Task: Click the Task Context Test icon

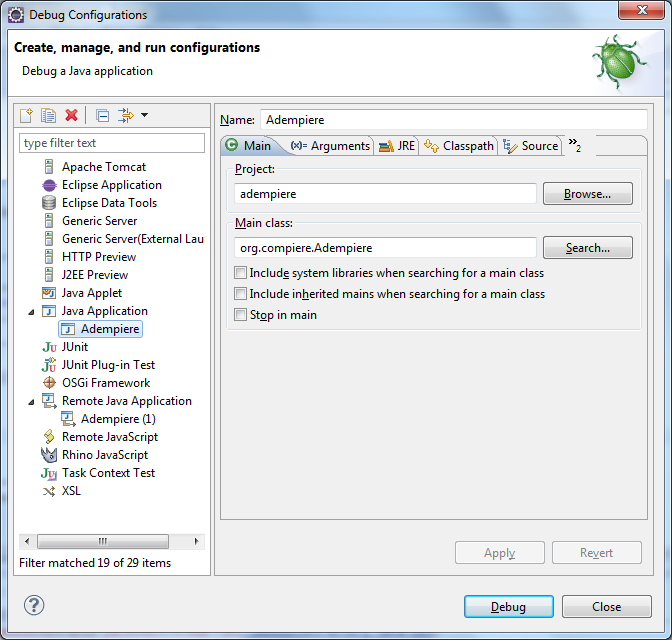Action: tap(49, 473)
